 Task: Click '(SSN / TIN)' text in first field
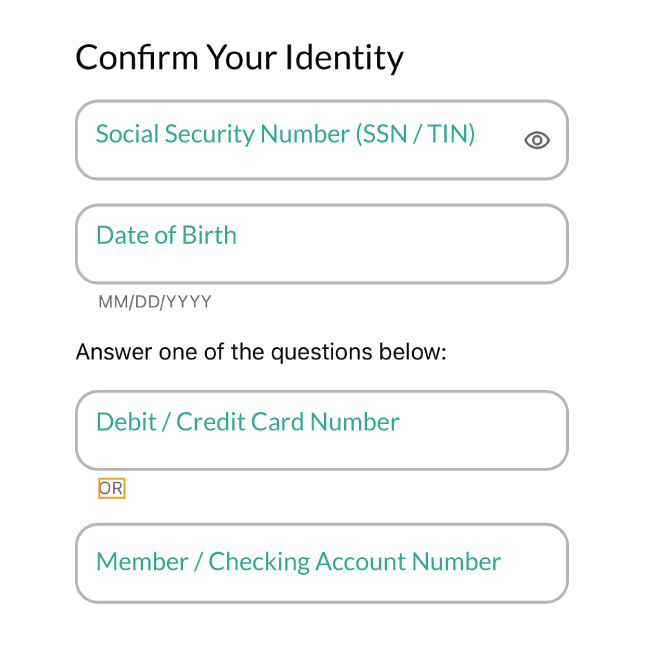click(415, 134)
